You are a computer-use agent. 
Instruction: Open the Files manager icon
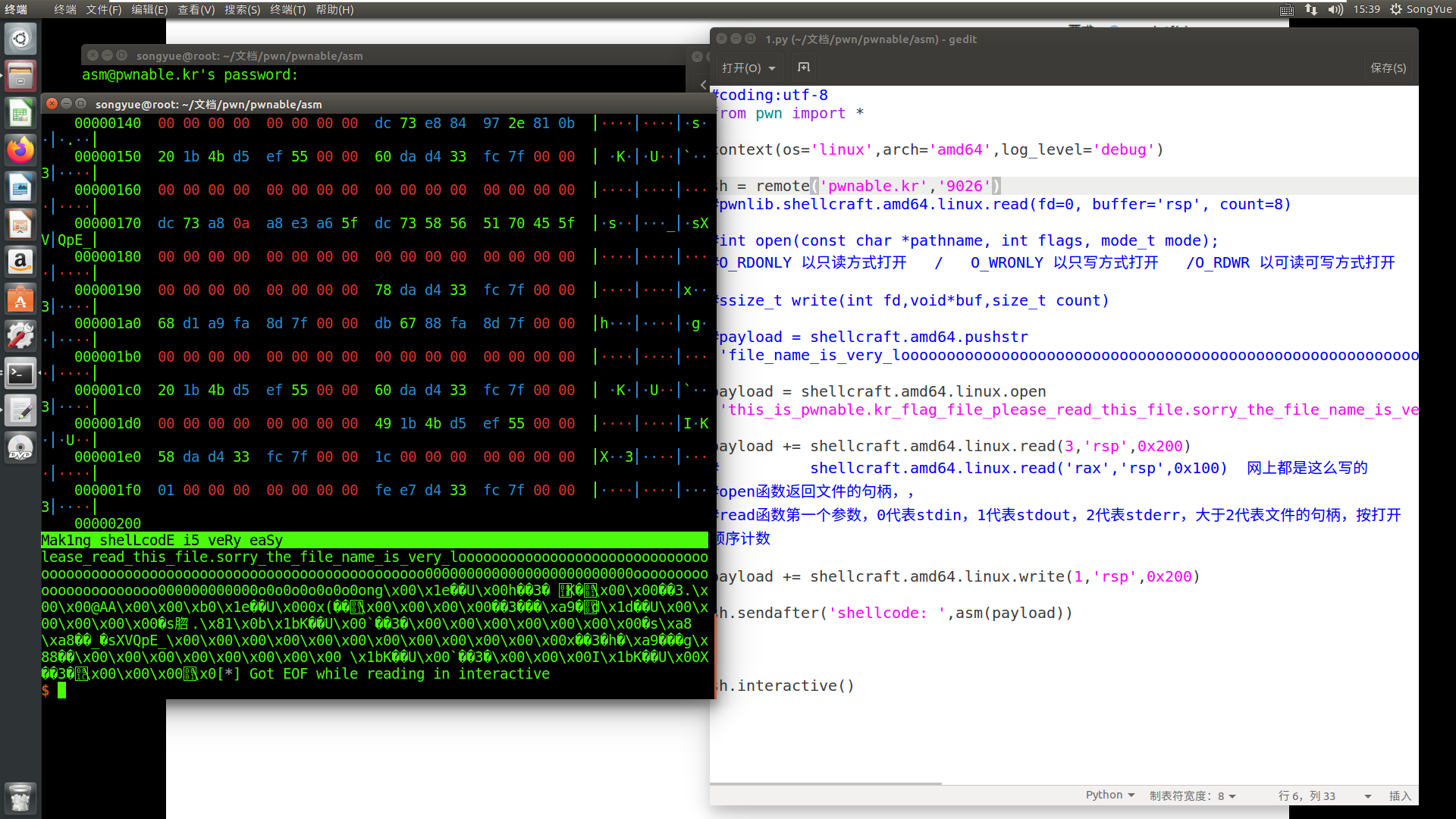point(20,76)
